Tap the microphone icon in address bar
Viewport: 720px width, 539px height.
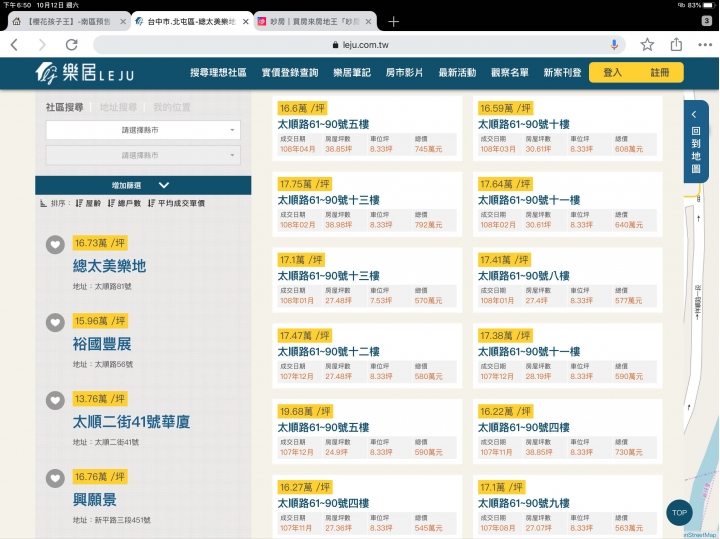point(614,45)
